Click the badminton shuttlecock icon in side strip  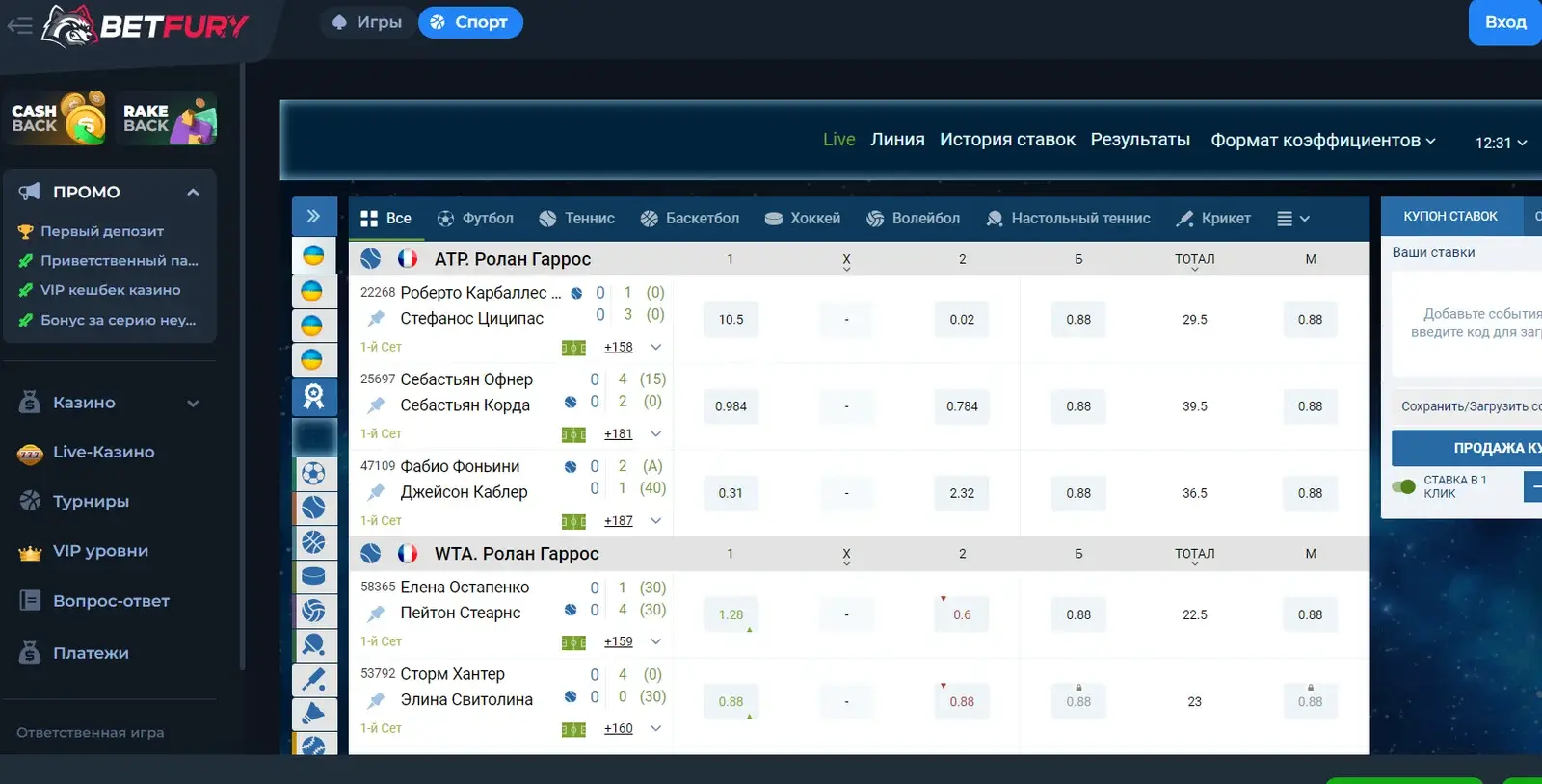click(314, 714)
